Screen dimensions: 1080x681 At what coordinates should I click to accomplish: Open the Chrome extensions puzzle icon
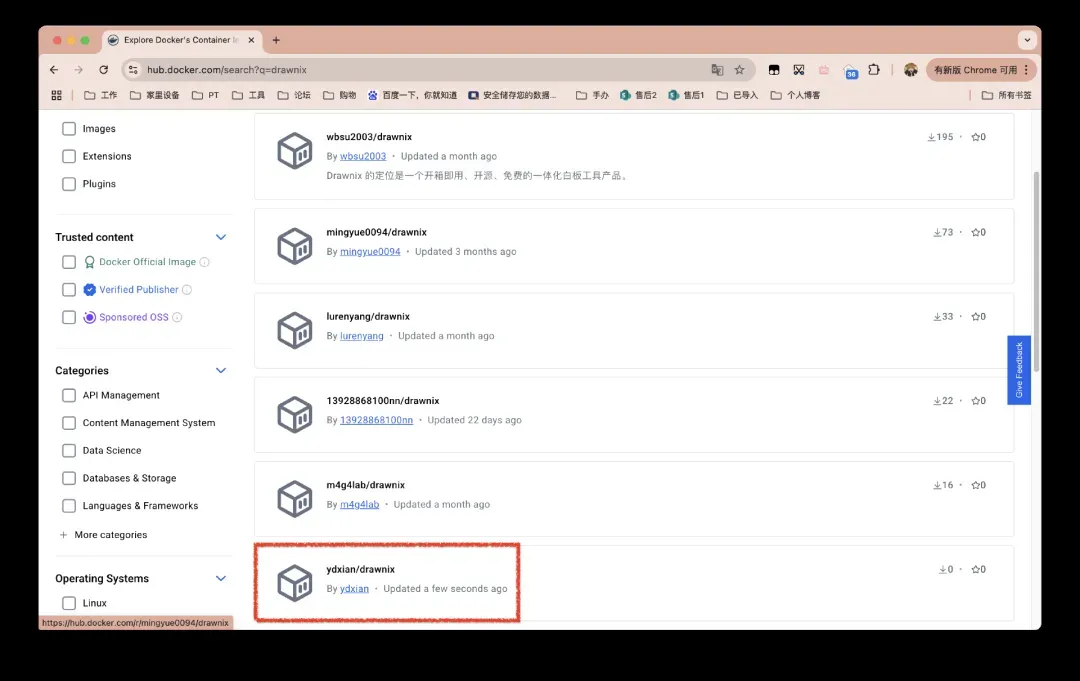pyautogui.click(x=874, y=70)
